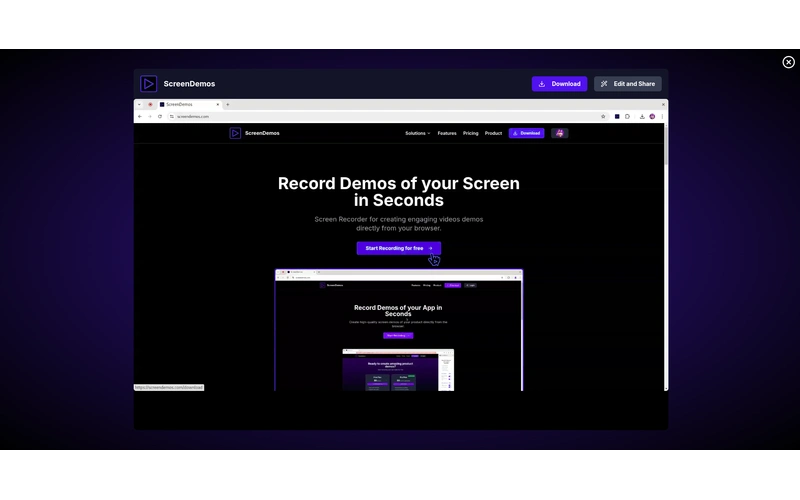
Task: Open the Product link in the navbar
Action: coord(493,133)
